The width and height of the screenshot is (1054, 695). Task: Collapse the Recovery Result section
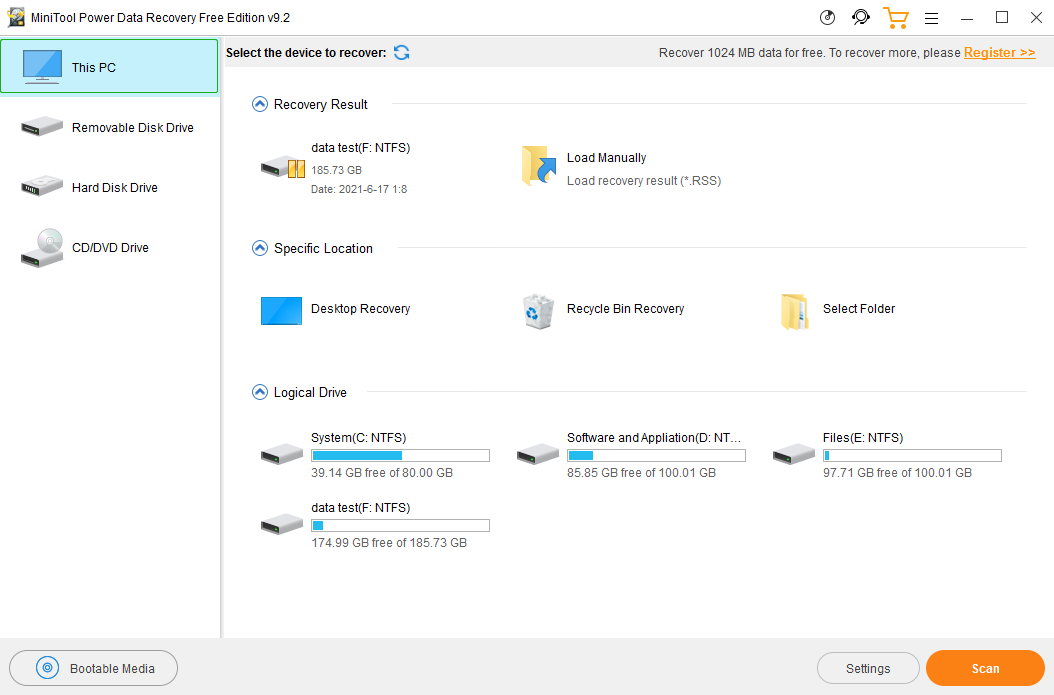click(260, 104)
